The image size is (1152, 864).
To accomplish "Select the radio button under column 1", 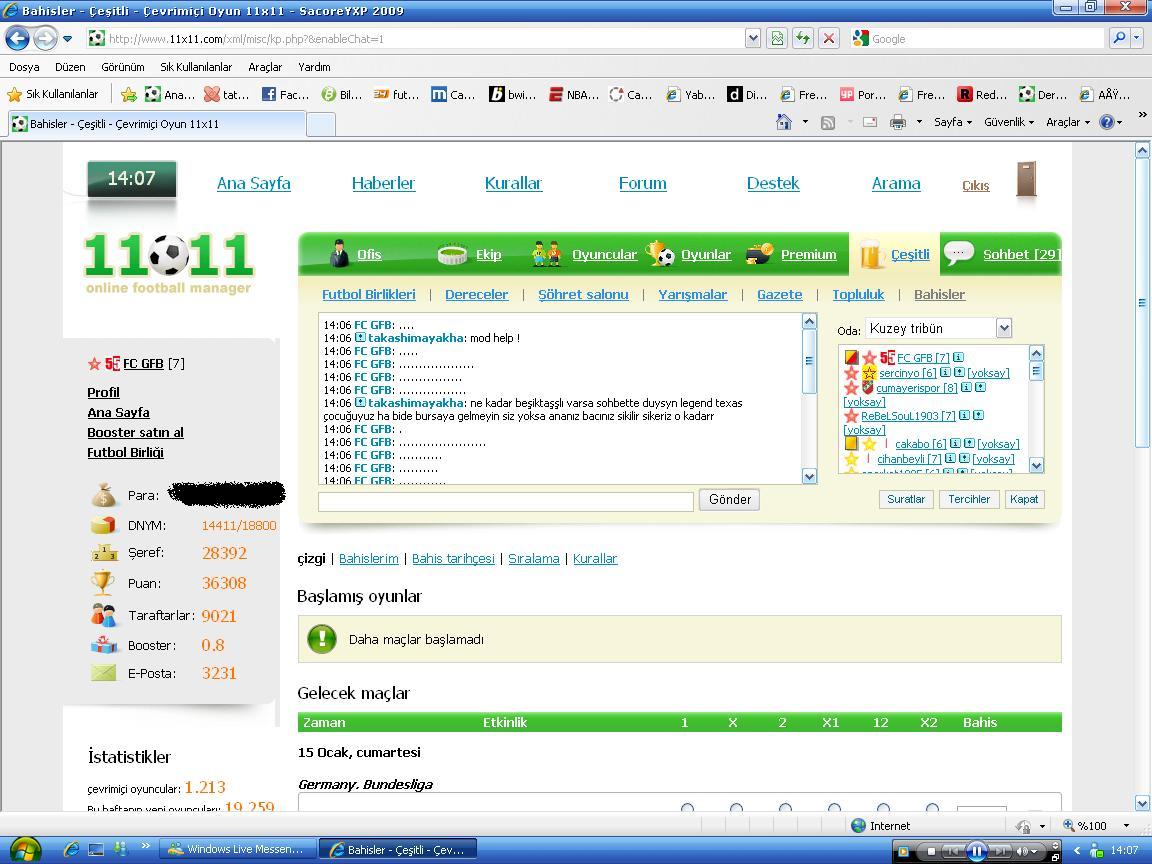I will (687, 808).
